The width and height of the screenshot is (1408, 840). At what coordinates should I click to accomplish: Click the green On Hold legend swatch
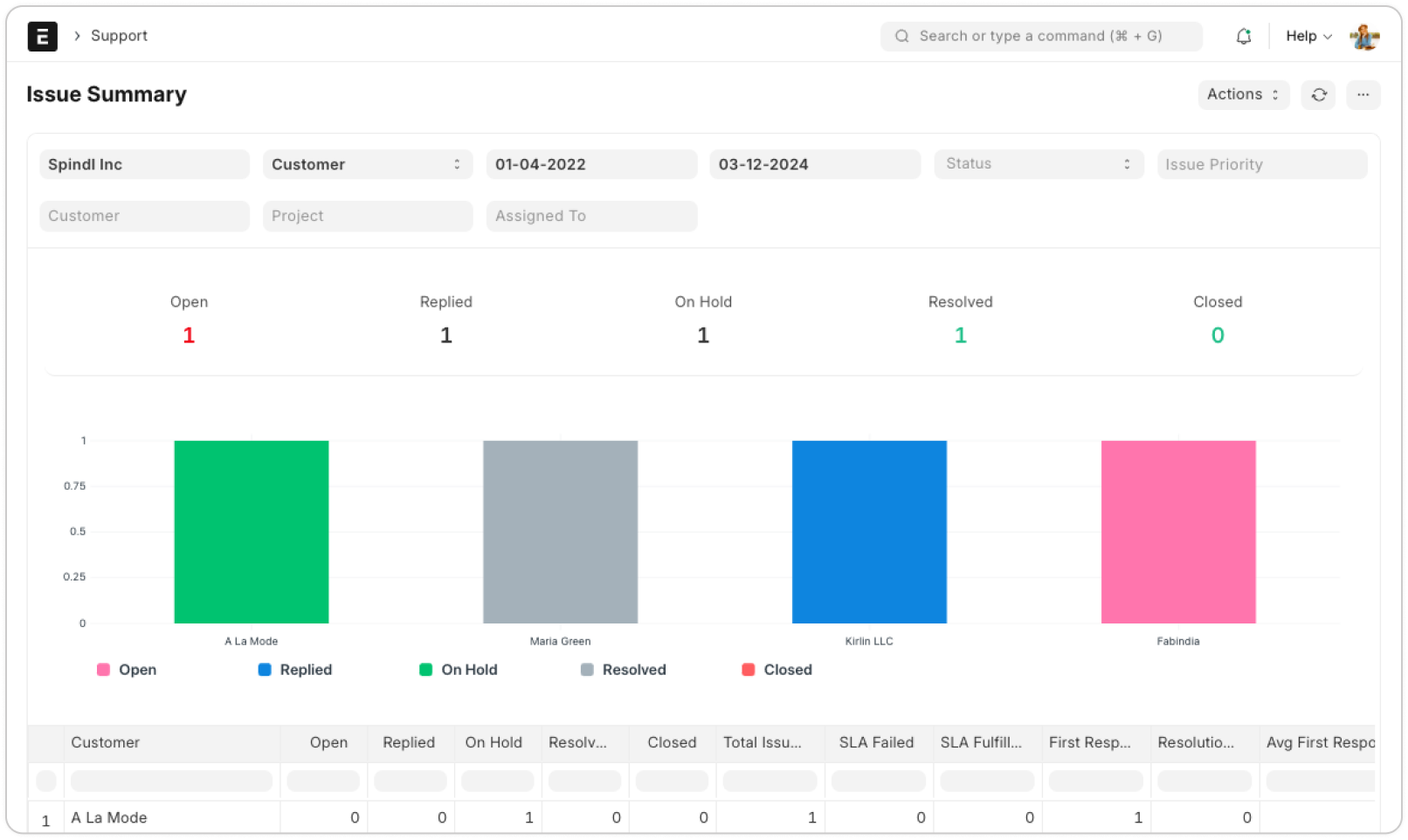(x=426, y=670)
